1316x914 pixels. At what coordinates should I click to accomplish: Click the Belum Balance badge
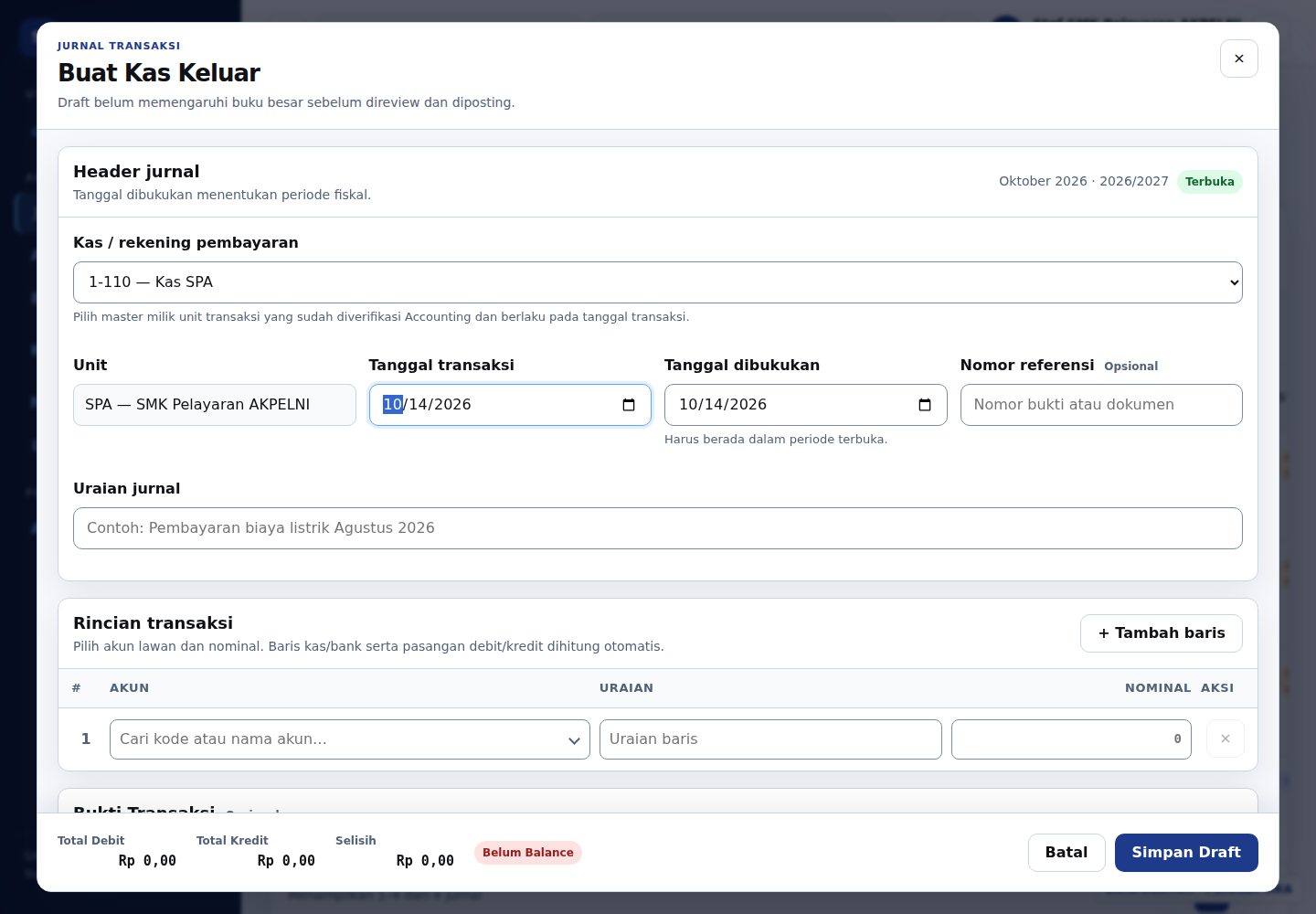(x=528, y=853)
